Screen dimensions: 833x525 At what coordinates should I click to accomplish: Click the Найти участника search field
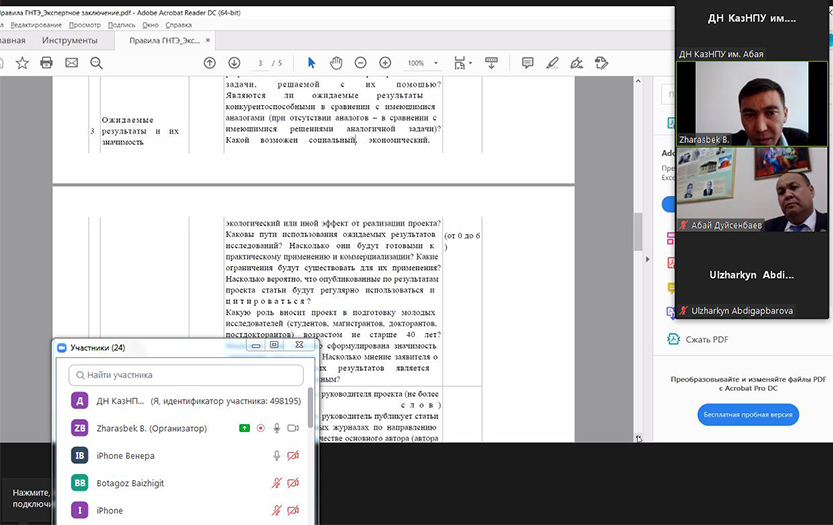click(x=186, y=375)
